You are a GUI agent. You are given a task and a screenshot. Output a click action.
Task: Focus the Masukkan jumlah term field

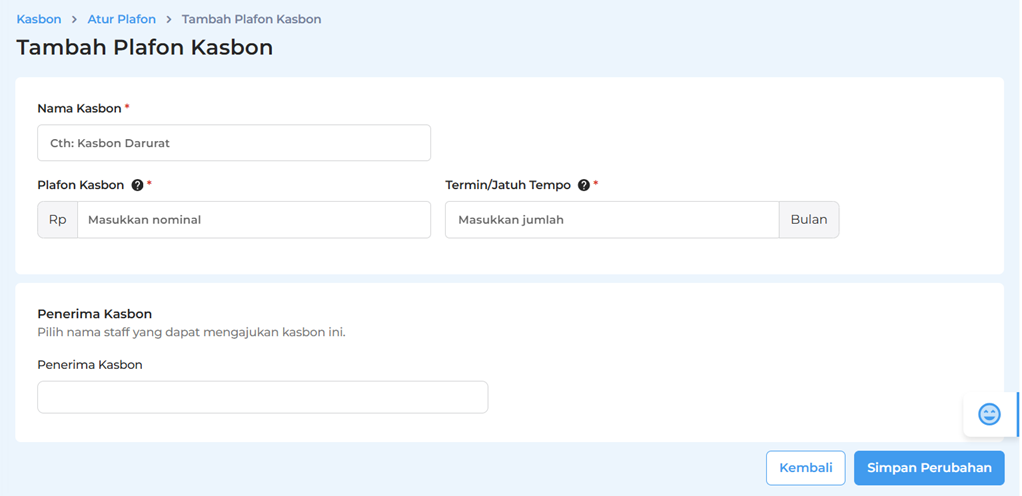click(x=611, y=220)
